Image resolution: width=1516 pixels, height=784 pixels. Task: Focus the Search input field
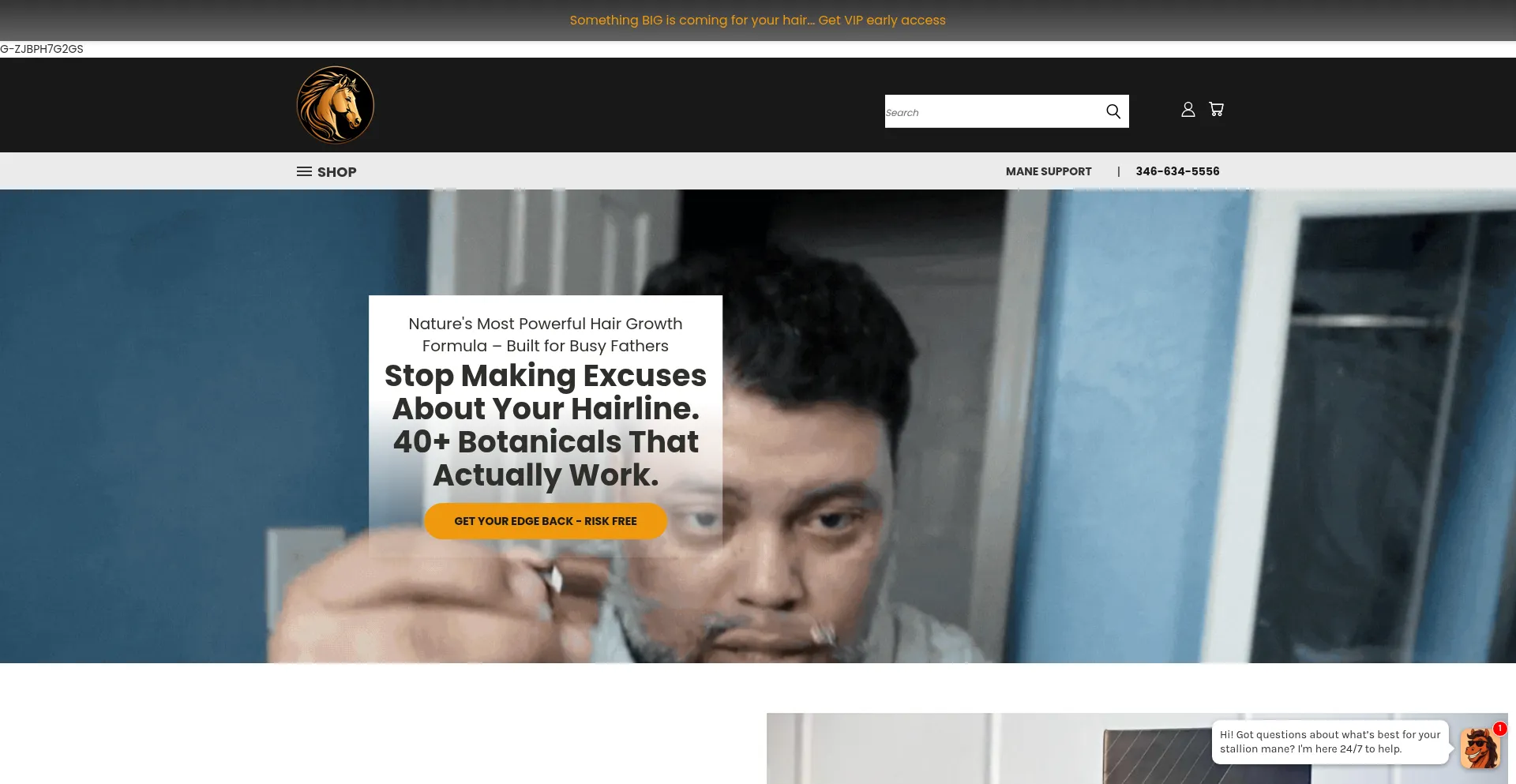pos(993,111)
